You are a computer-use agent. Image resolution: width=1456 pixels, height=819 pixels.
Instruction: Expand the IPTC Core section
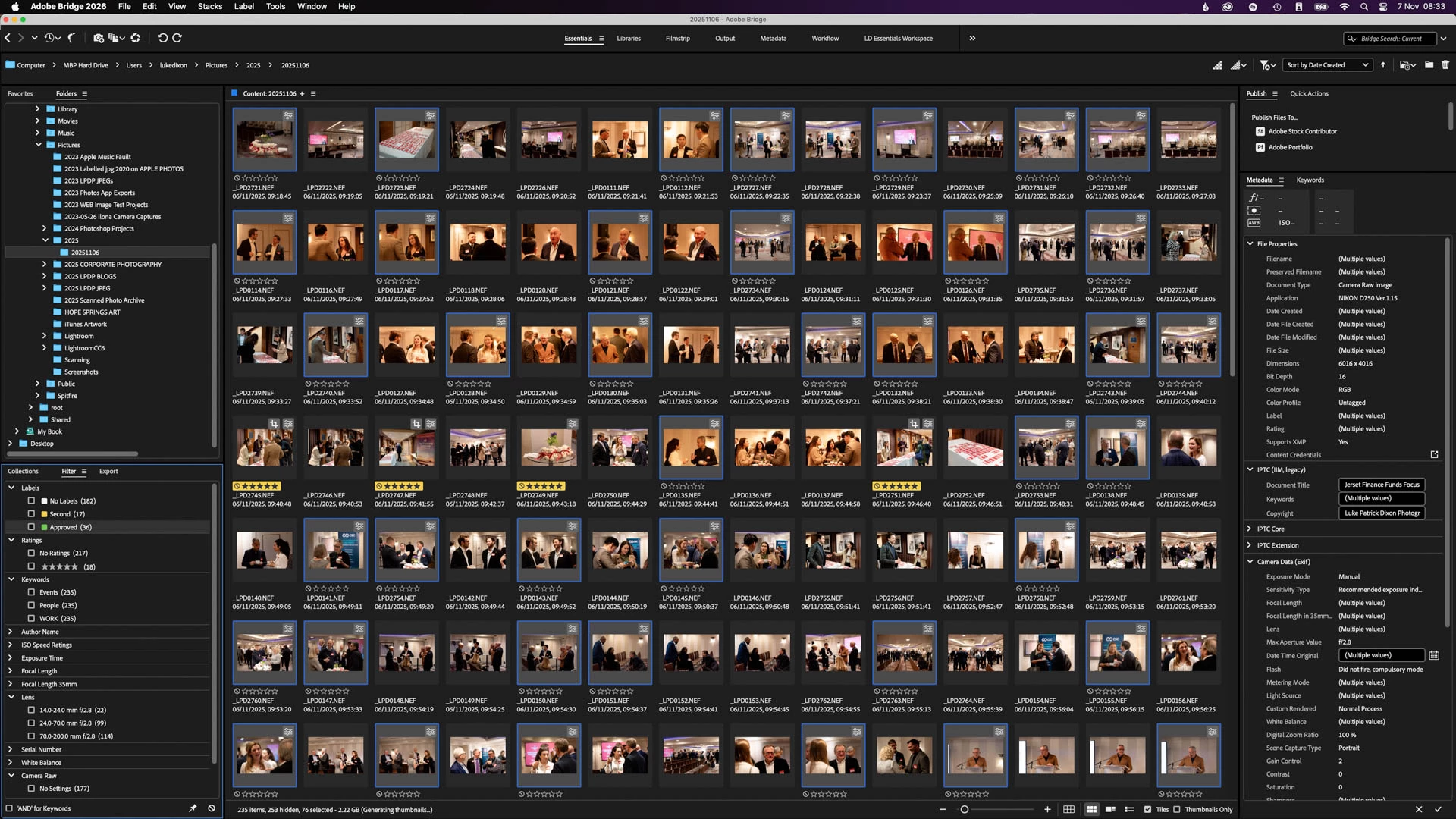point(1250,529)
